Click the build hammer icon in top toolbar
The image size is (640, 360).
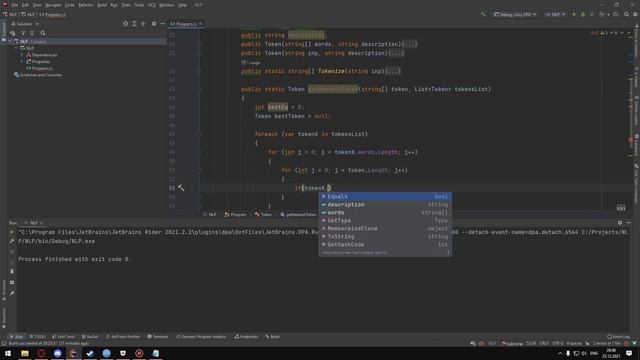pyautogui.click(x=483, y=15)
